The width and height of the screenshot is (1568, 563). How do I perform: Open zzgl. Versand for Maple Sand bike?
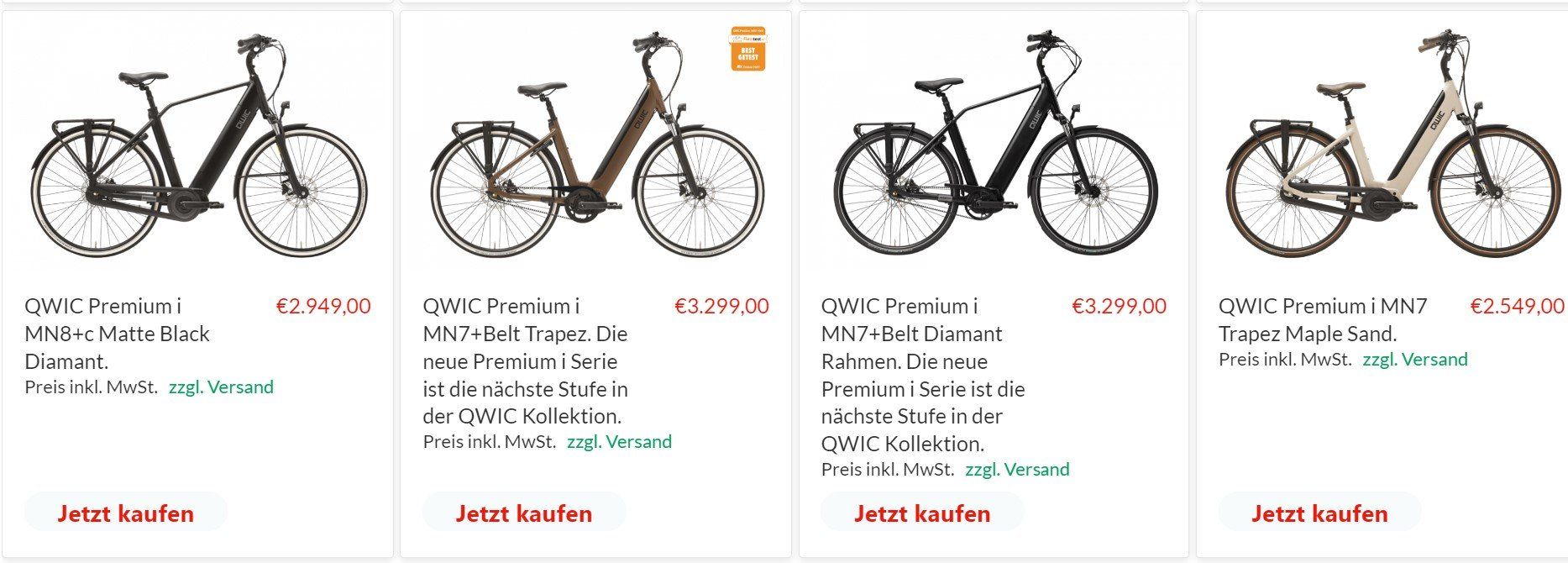click(1415, 360)
